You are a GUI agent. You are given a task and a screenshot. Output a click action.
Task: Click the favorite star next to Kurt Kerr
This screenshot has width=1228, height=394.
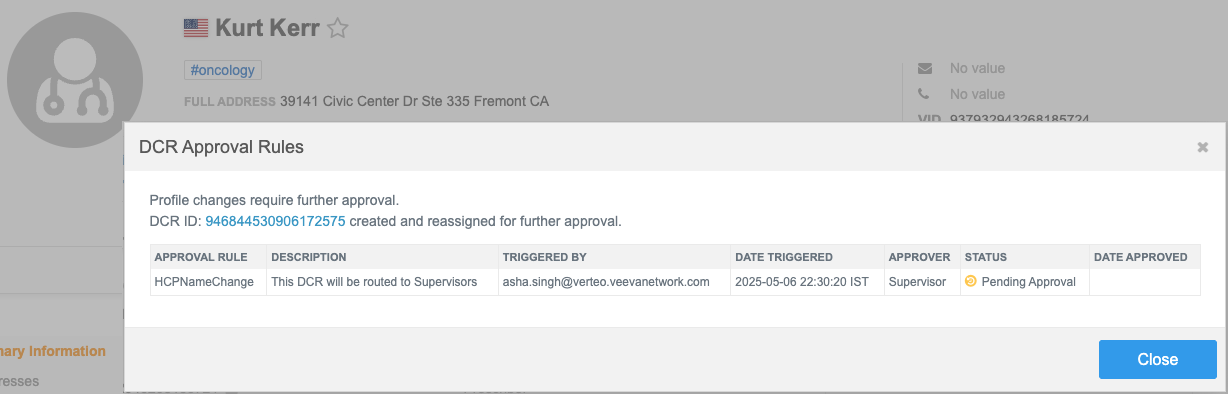coord(337,29)
